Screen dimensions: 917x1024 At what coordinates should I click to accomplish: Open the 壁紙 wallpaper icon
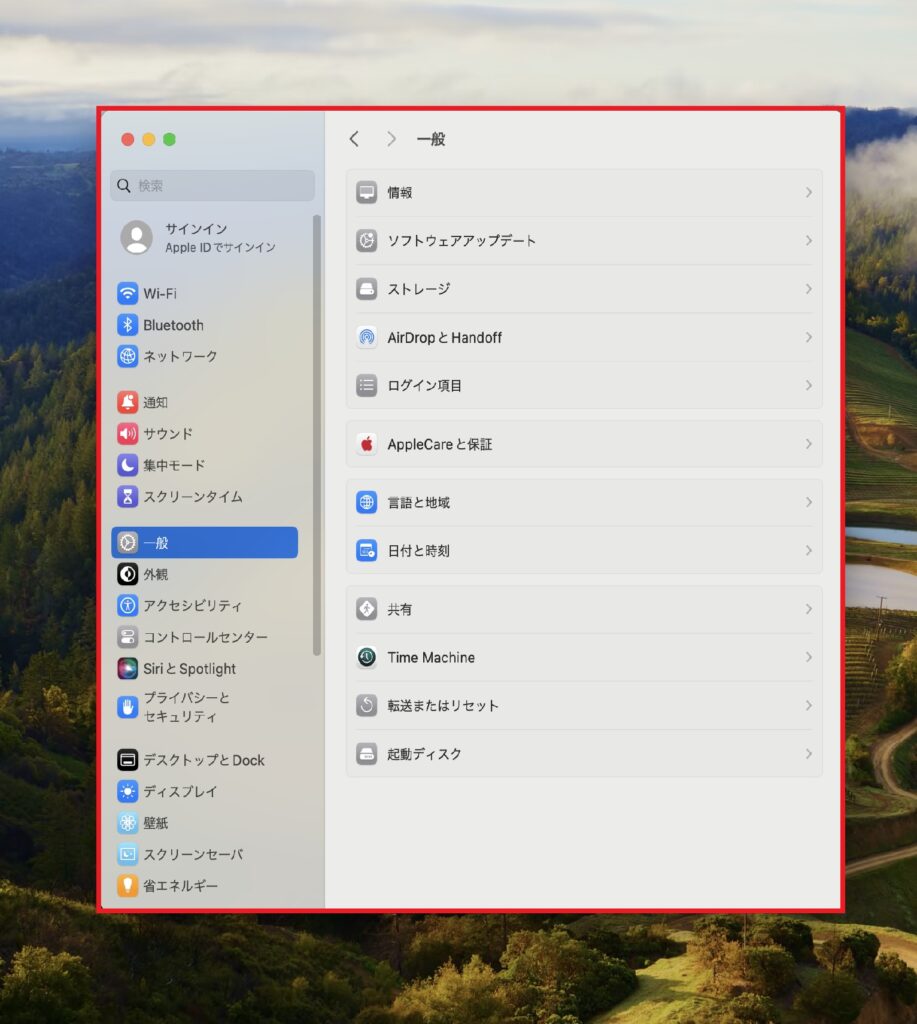click(x=127, y=823)
